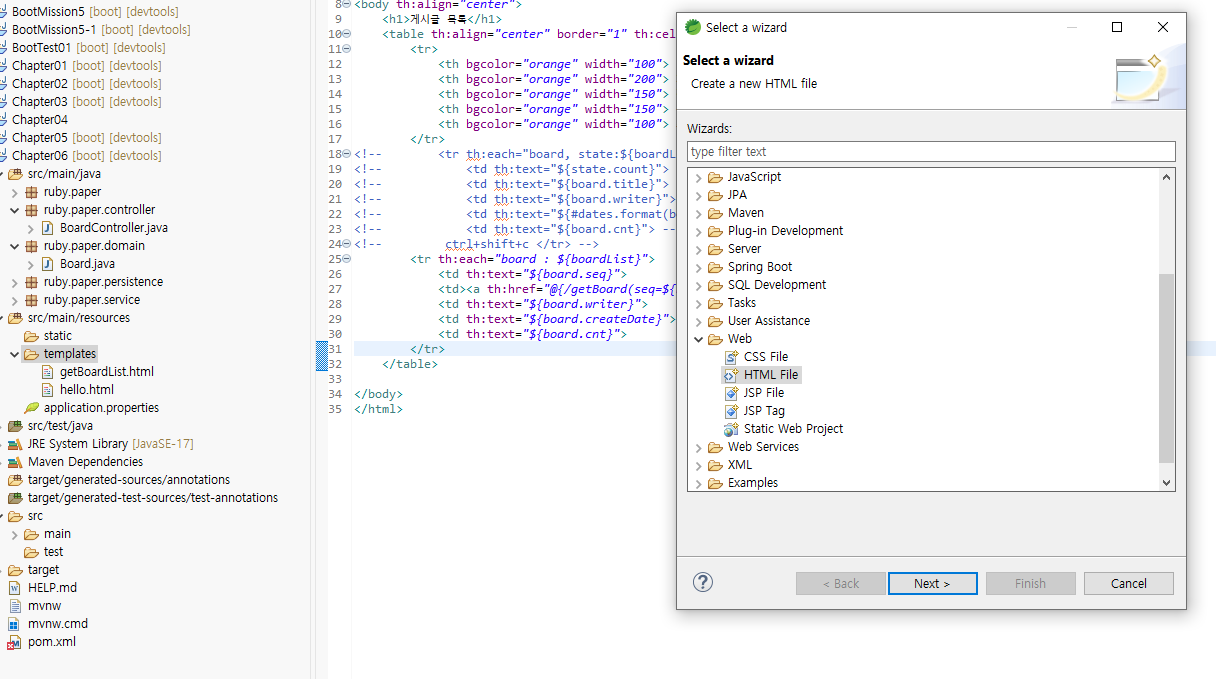This screenshot has width=1216, height=679.
Task: Expand the Server wizard category
Action: pos(698,249)
